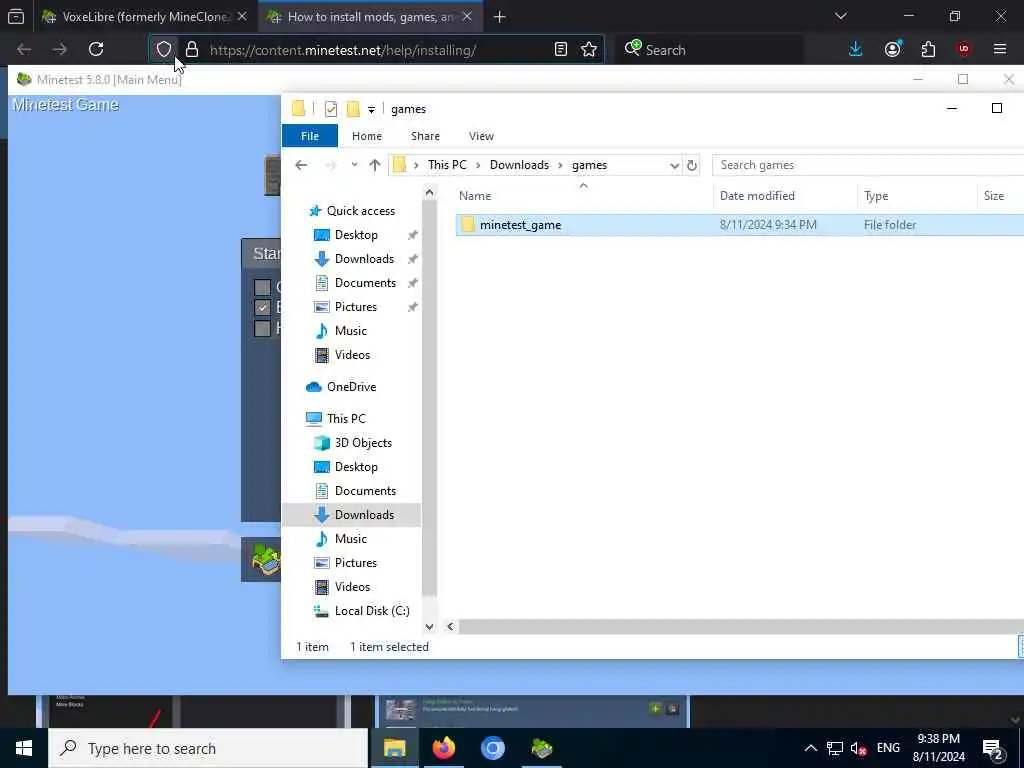Refresh the games folder view
This screenshot has width=1024, height=768.
click(x=692, y=165)
